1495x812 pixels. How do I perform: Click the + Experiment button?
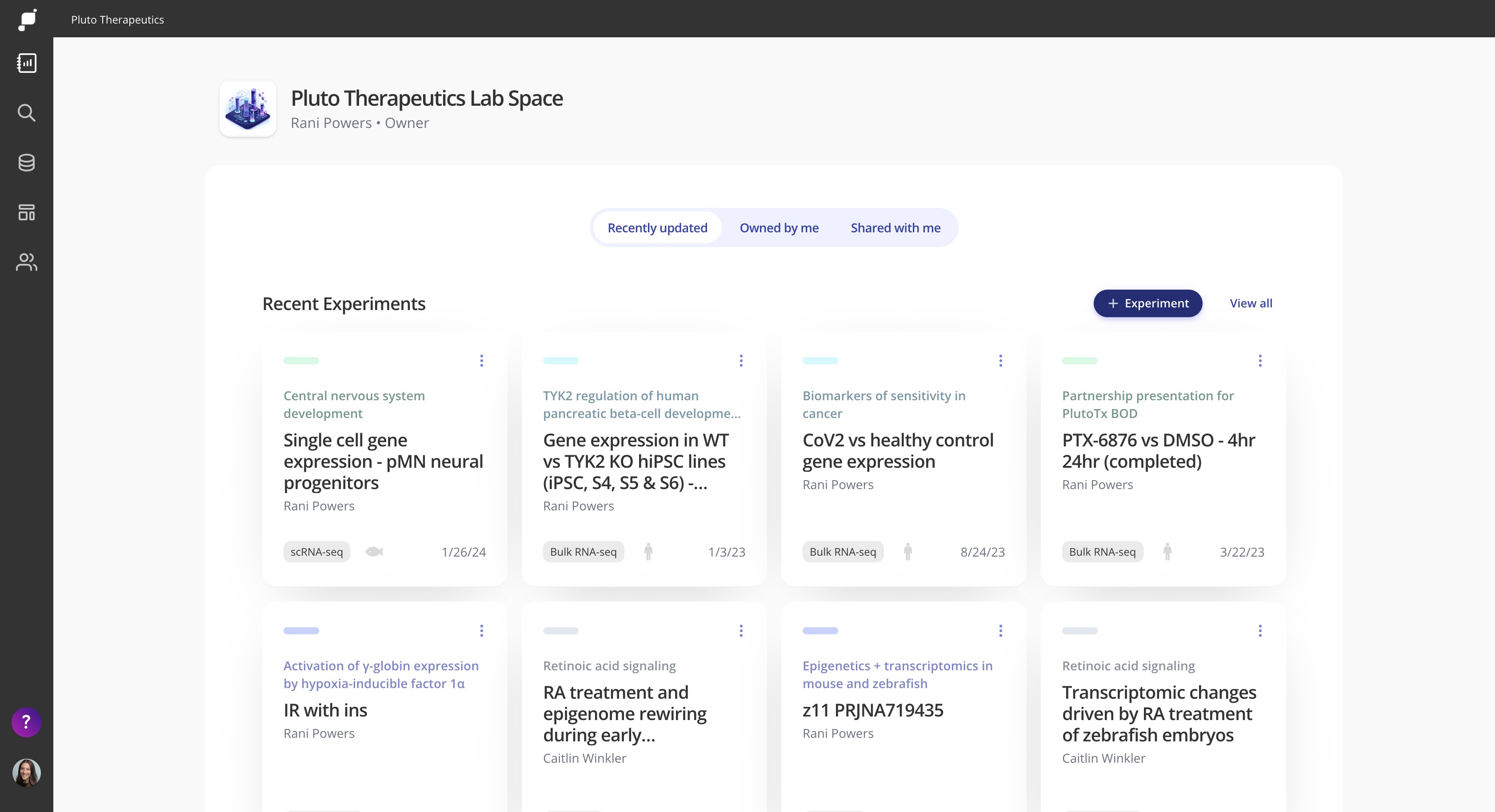1147,303
